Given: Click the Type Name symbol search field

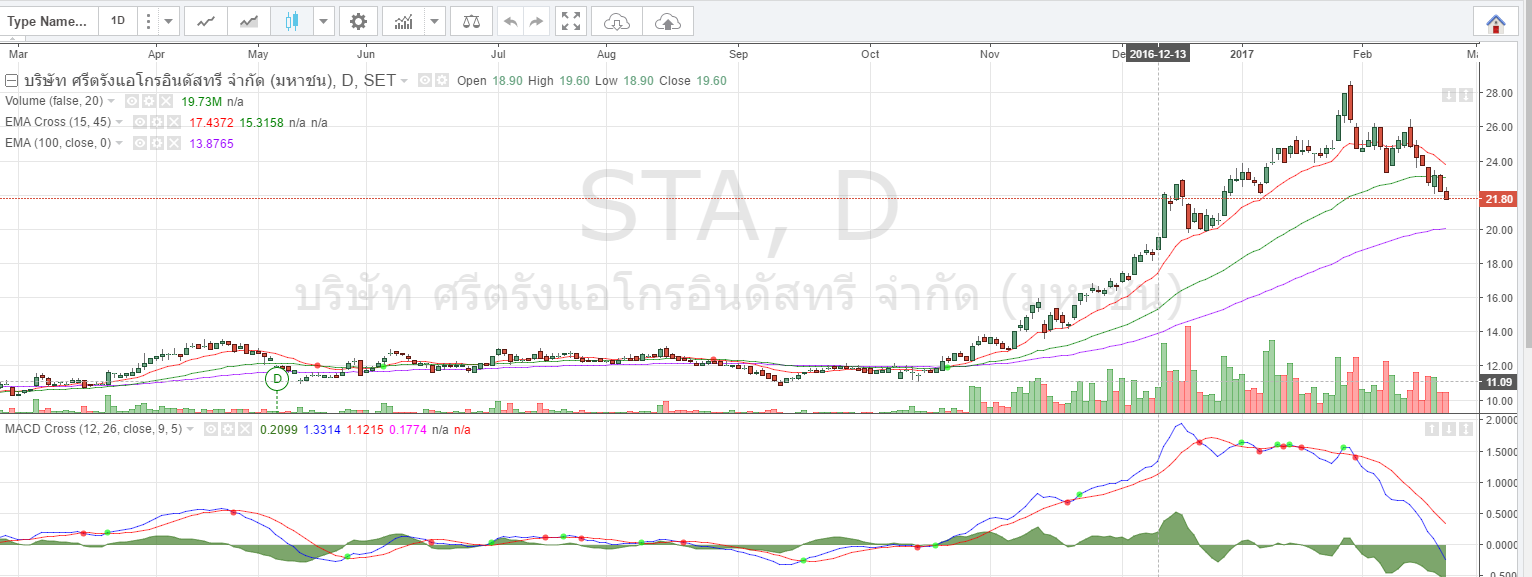Looking at the screenshot, I should (50, 20).
